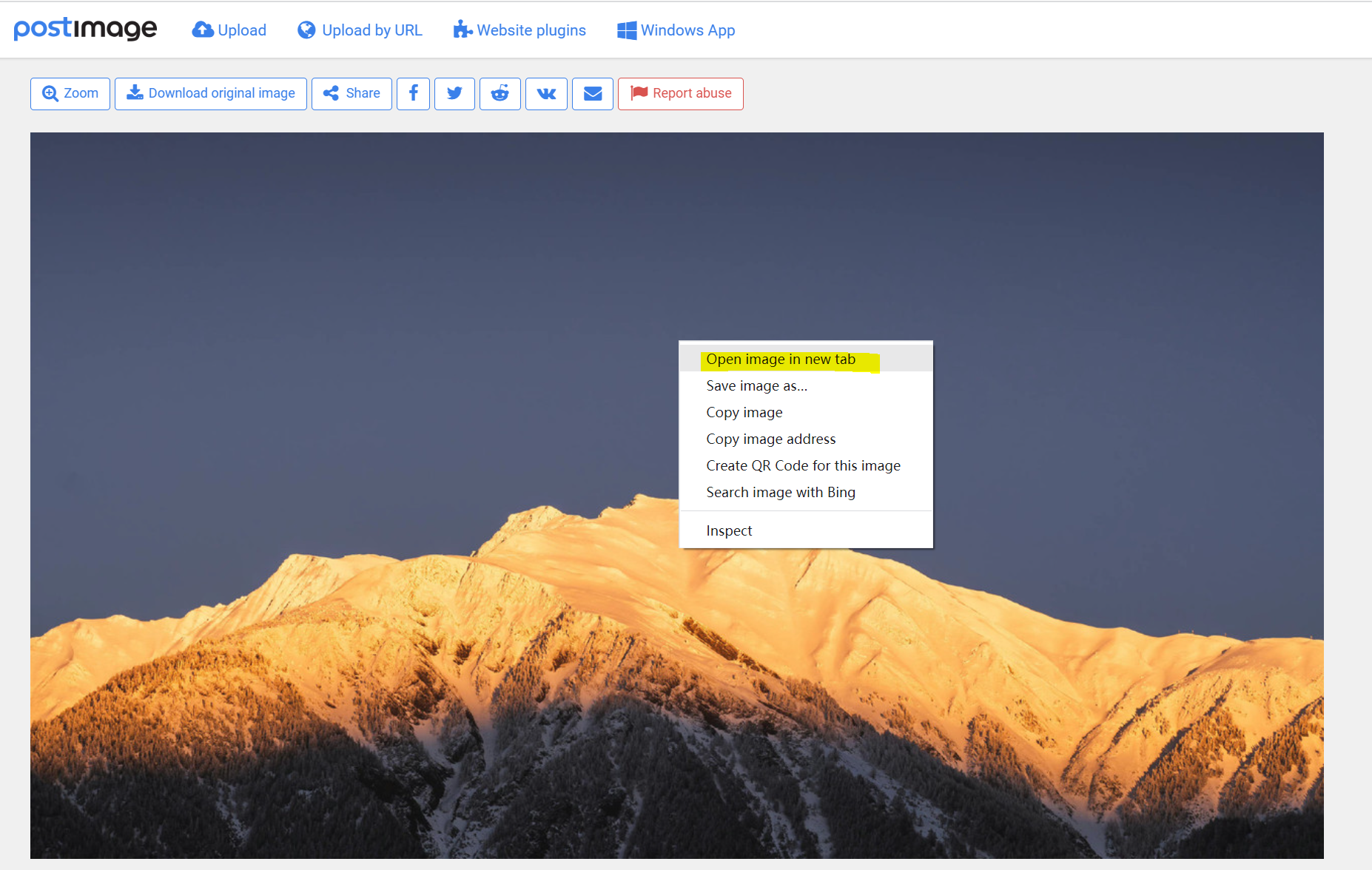
Task: Select Create QR Code for this image
Action: pos(803,466)
